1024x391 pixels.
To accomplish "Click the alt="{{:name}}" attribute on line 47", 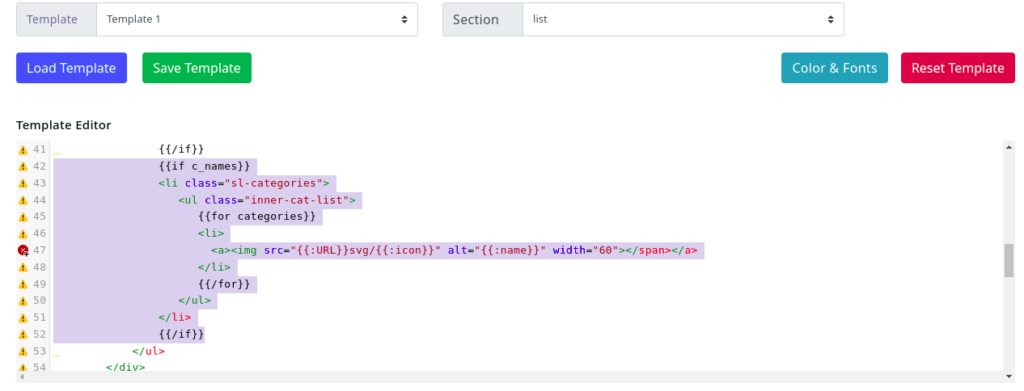I will point(497,251).
